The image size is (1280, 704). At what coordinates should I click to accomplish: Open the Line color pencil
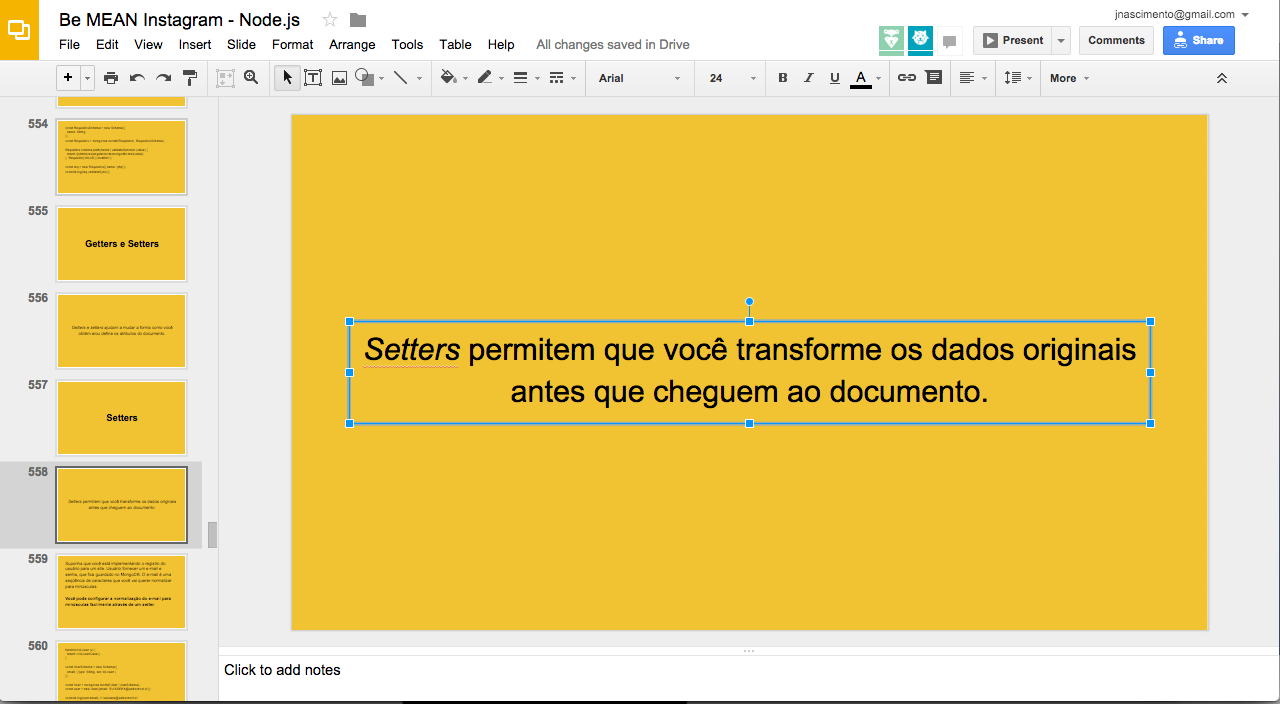(485, 78)
